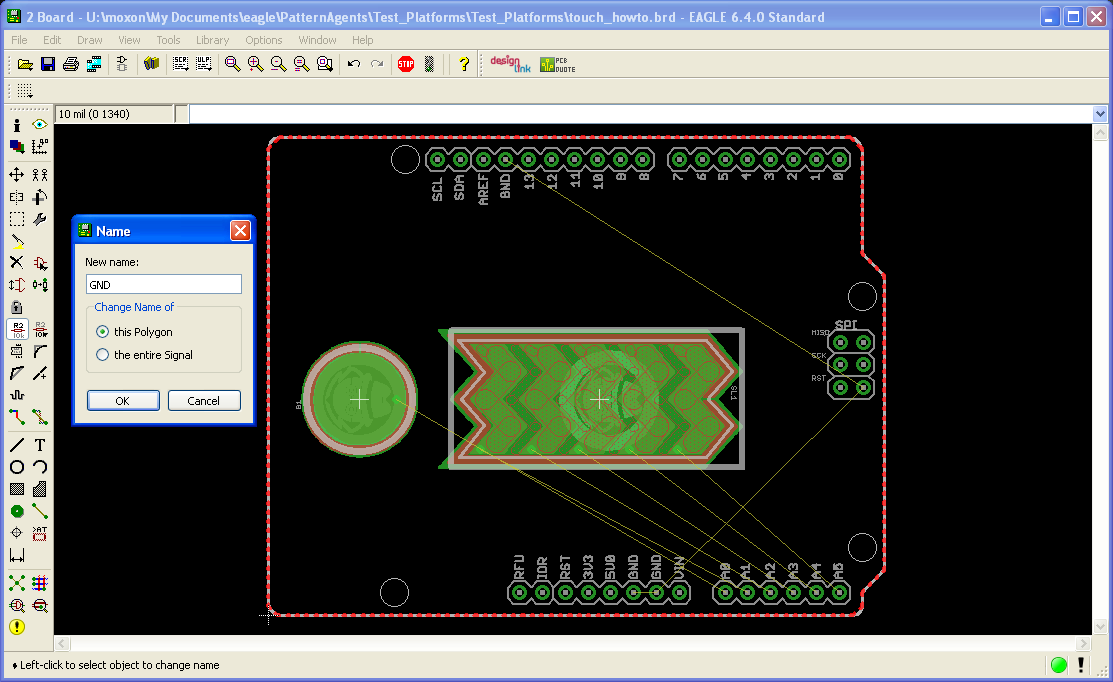Click the Zoom out magnifier icon
This screenshot has height=682, width=1113.
coord(278,65)
